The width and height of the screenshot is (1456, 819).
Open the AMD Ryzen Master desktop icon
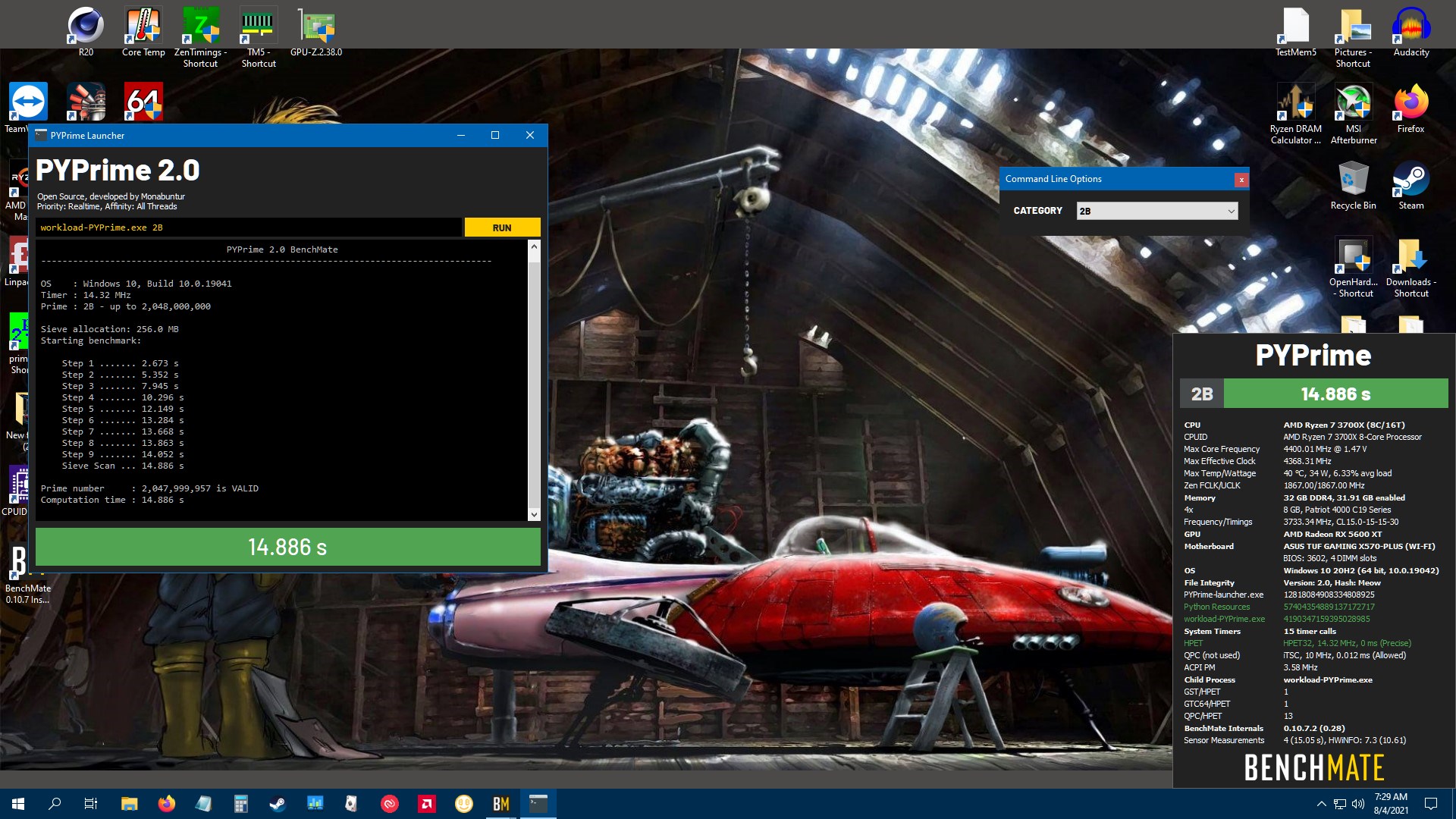[x=15, y=190]
